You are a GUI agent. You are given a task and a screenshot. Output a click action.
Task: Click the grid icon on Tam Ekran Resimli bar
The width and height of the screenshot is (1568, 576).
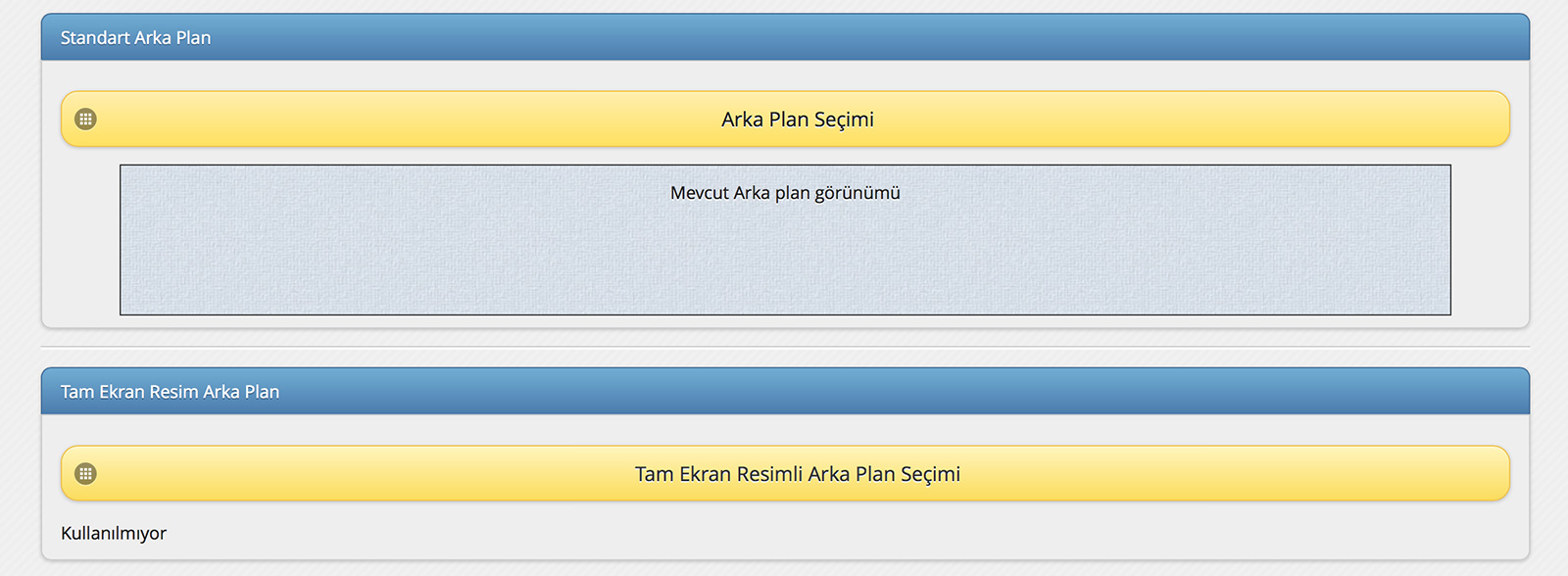coord(86,474)
